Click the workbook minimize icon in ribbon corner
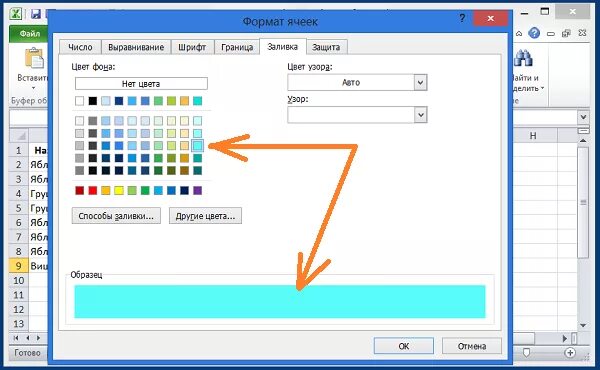This screenshot has width=600, height=370. pyautogui.click(x=551, y=34)
